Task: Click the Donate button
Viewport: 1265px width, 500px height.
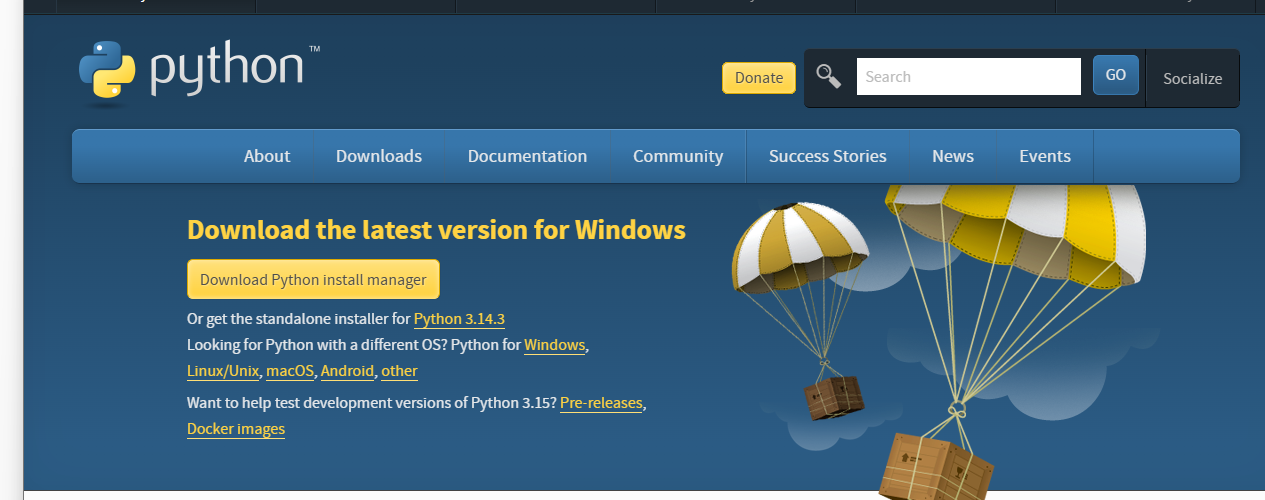Action: coord(759,78)
